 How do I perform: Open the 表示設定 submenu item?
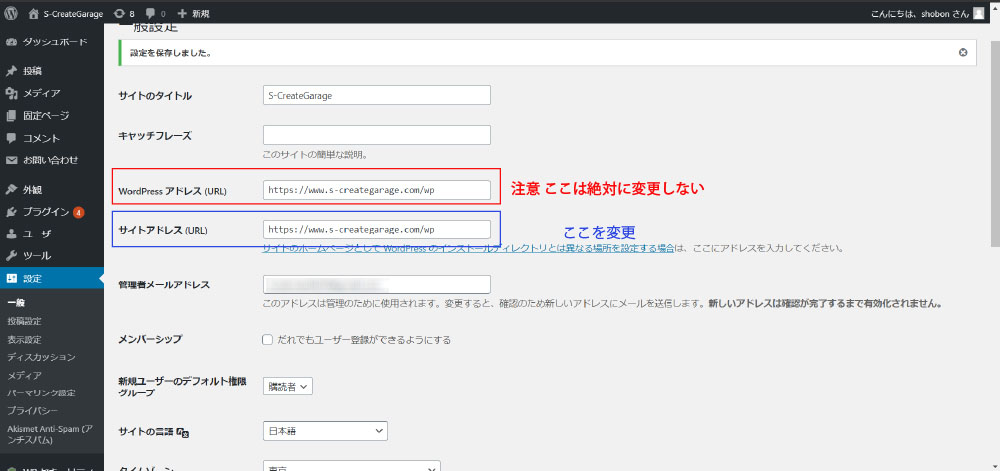pyautogui.click(x=24, y=340)
